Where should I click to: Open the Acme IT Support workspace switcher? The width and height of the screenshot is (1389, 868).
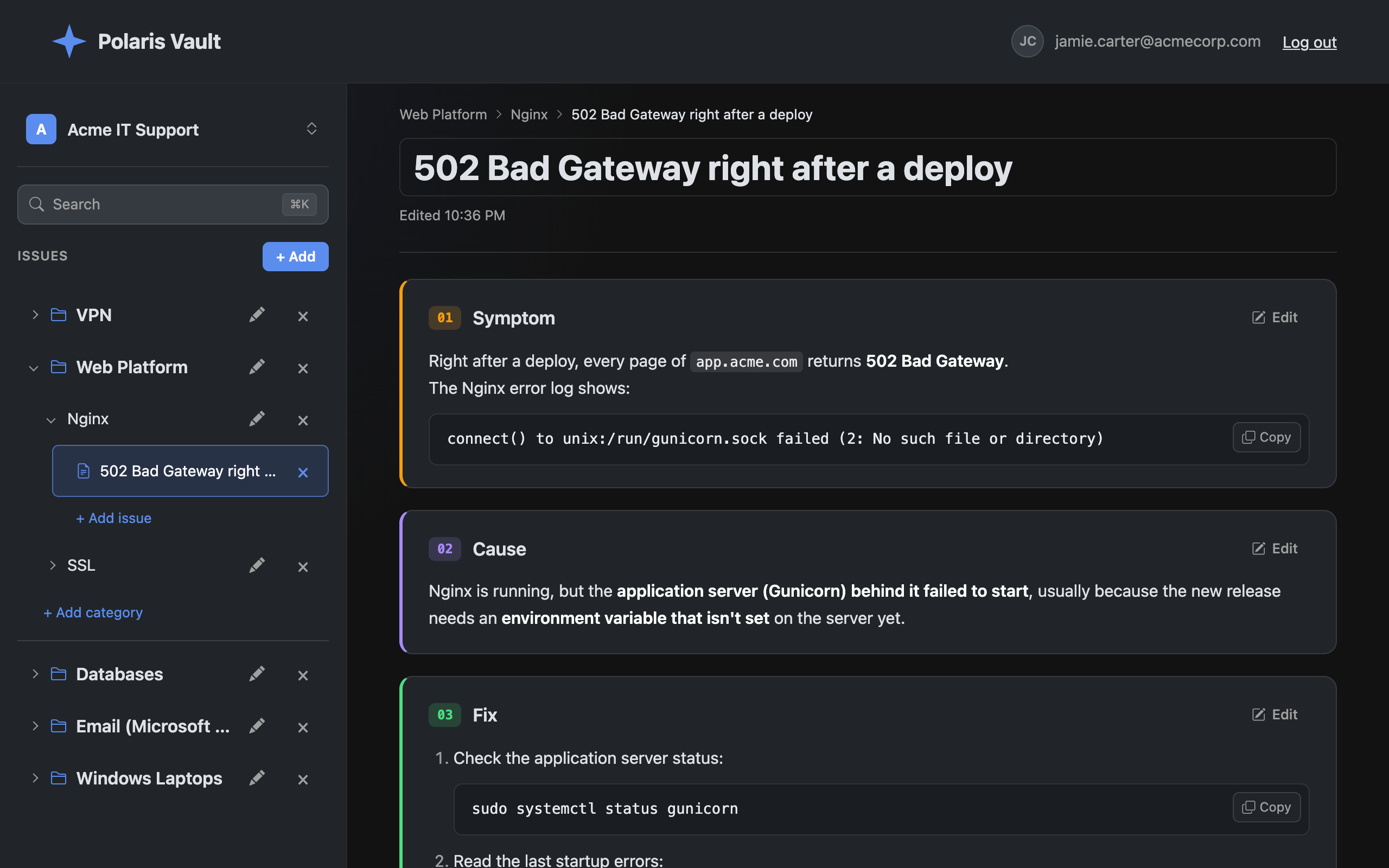(x=173, y=129)
